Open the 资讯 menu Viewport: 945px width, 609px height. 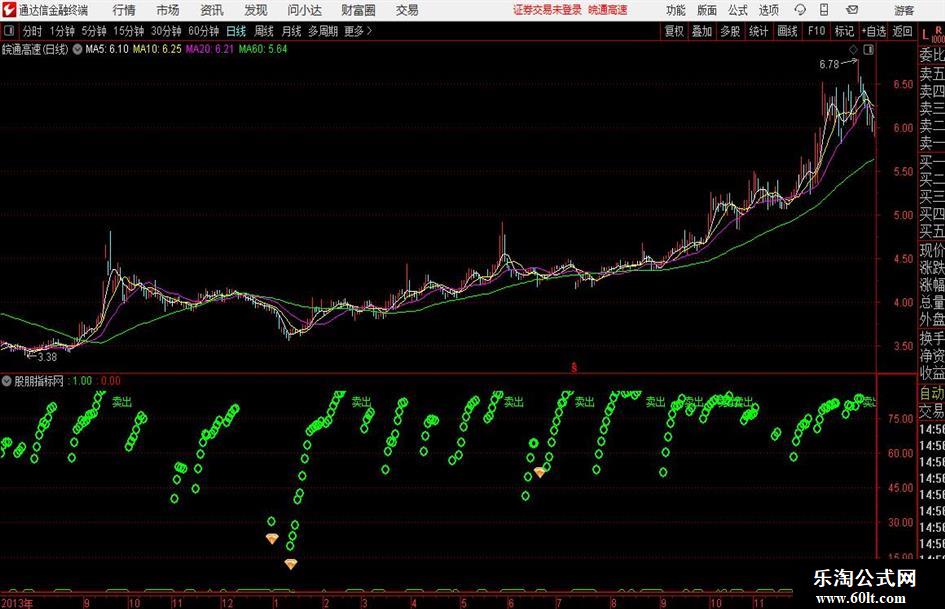point(212,10)
